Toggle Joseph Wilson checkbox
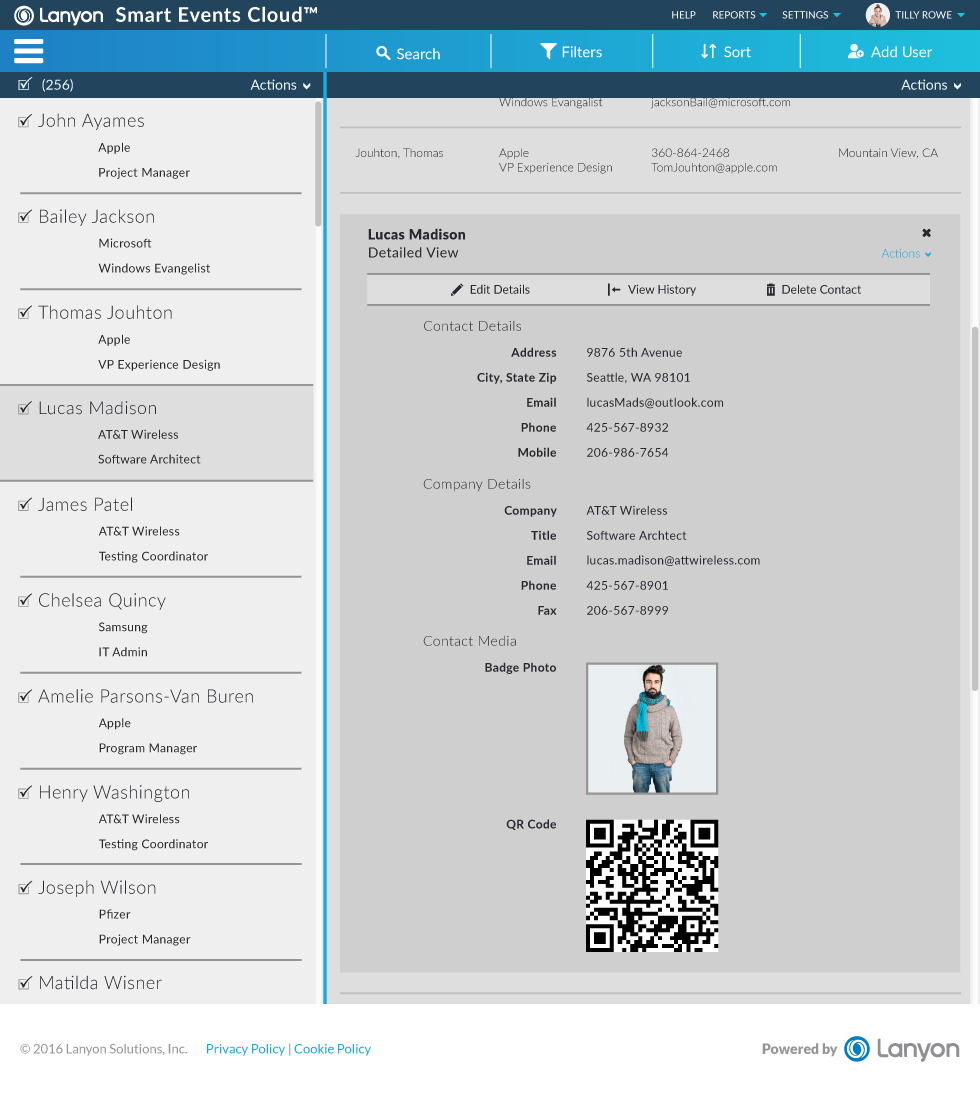980x1094 pixels. 25,887
